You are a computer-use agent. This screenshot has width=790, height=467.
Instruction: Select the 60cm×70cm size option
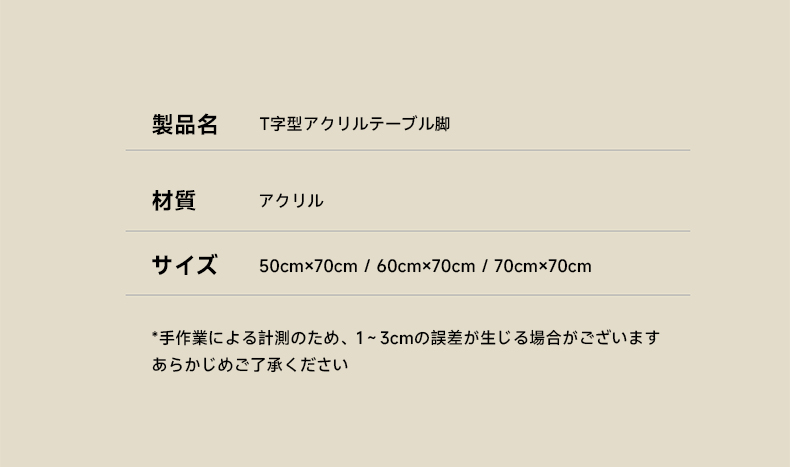pyautogui.click(x=426, y=266)
